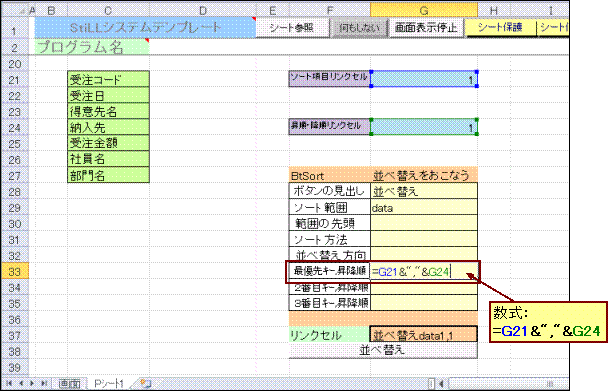Click the insert new sheet tab icon

145,383
